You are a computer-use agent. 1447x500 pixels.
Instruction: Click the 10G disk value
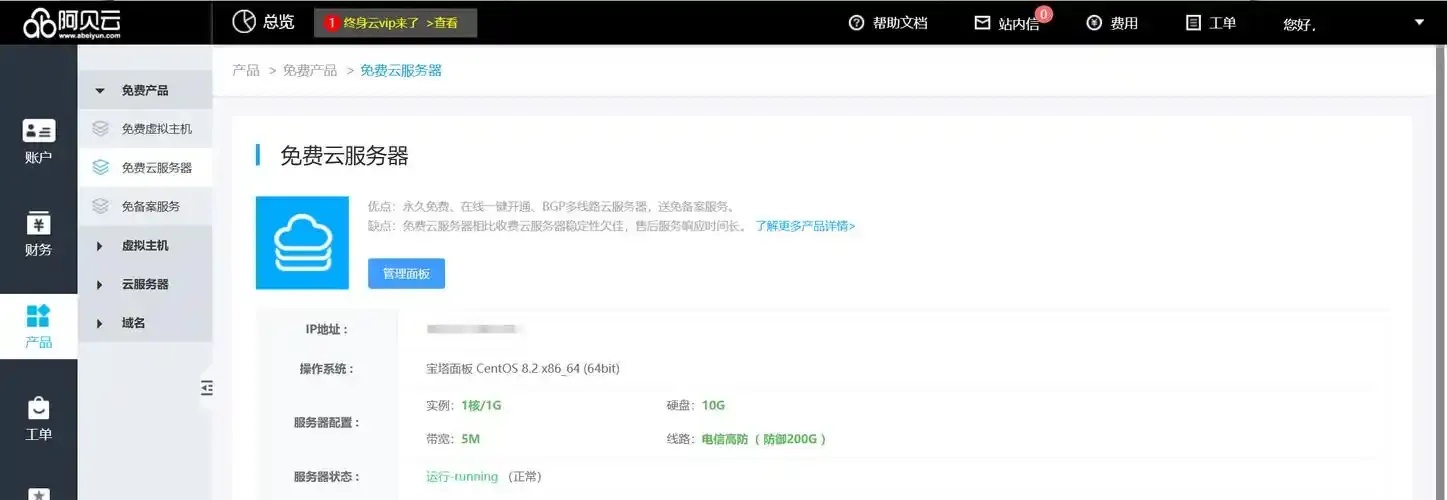713,405
